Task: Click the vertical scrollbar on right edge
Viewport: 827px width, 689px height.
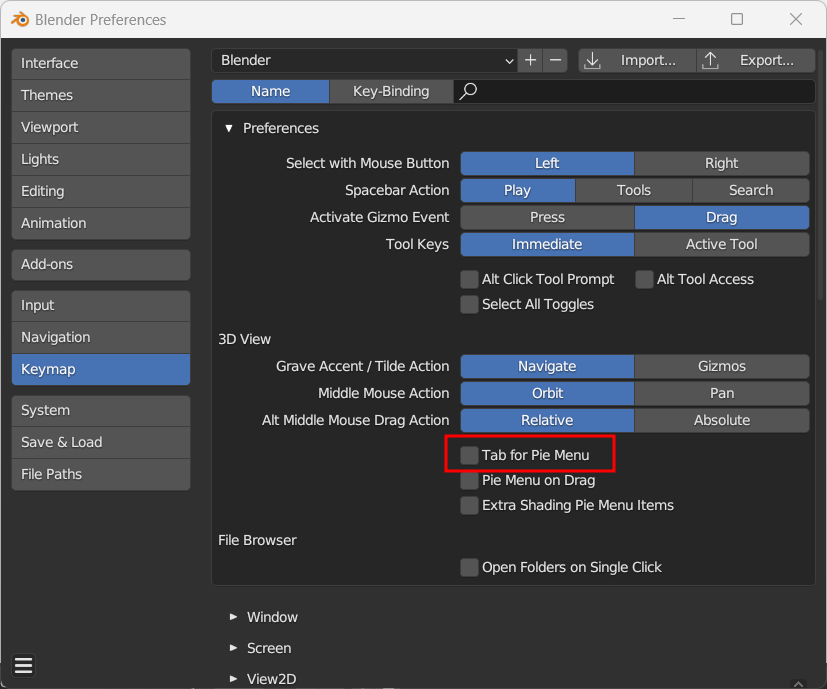Action: pyautogui.click(x=822, y=174)
